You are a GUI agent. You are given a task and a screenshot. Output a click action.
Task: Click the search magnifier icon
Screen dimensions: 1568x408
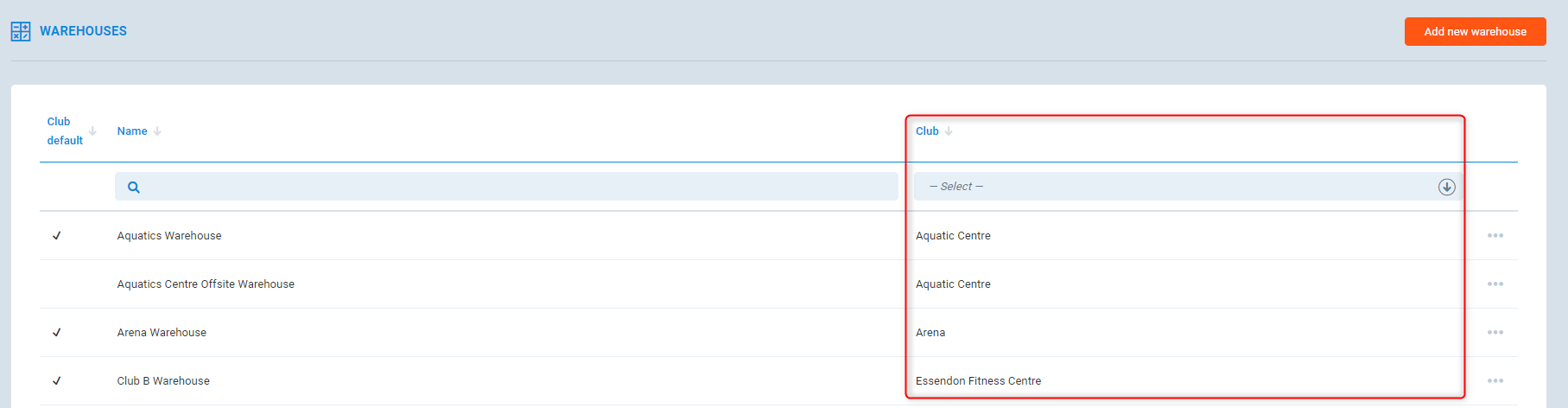(x=134, y=187)
